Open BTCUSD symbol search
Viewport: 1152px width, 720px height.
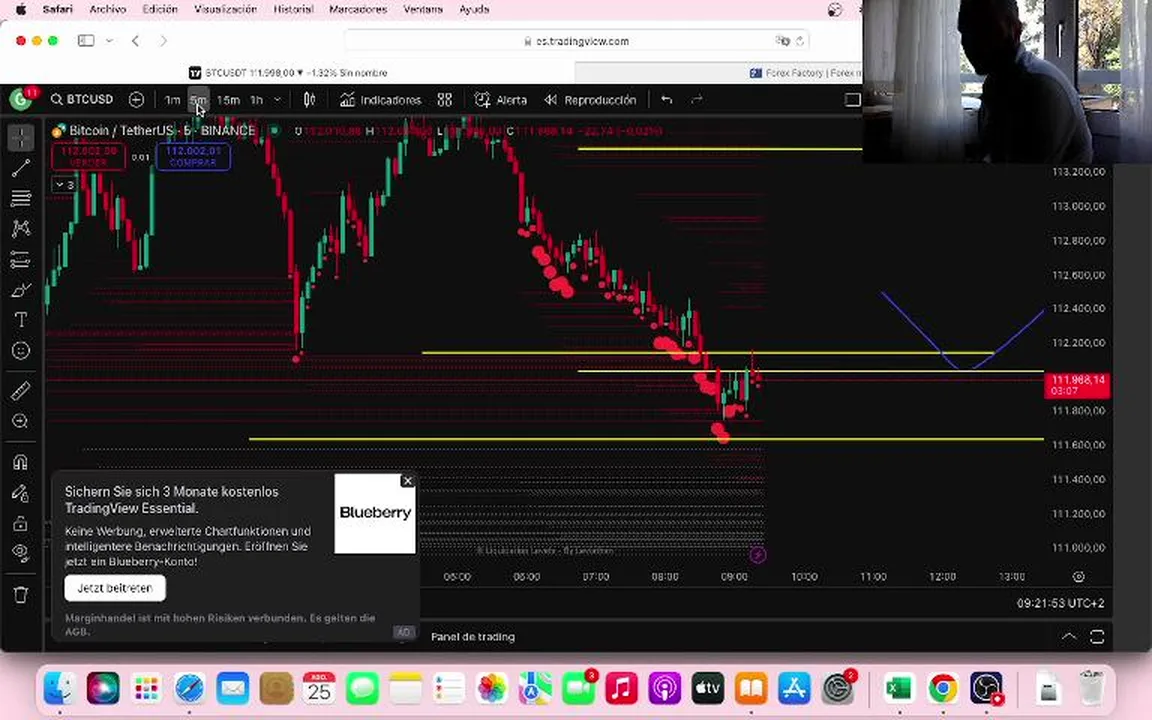[82, 99]
